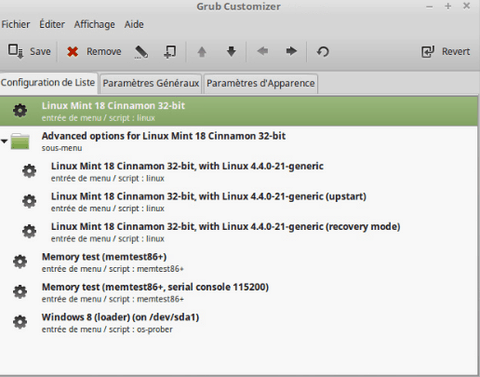Switch to Configuration de Liste tab
The height and width of the screenshot is (377, 480).
click(48, 83)
